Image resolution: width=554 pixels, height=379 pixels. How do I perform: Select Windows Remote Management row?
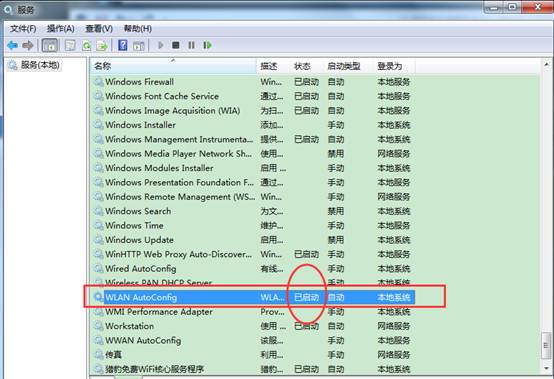click(254, 197)
